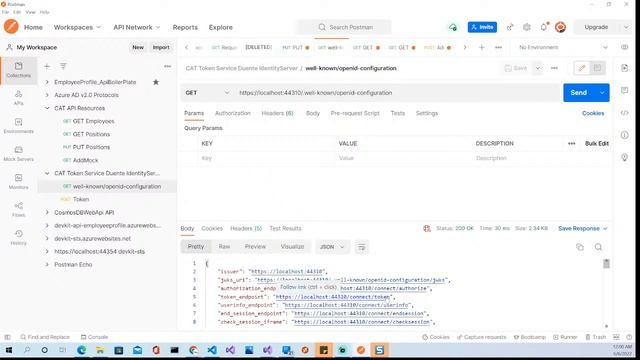This screenshot has width=640, height=360.
Task: Collapse the CAT API Resources collection
Action: pos(47,108)
